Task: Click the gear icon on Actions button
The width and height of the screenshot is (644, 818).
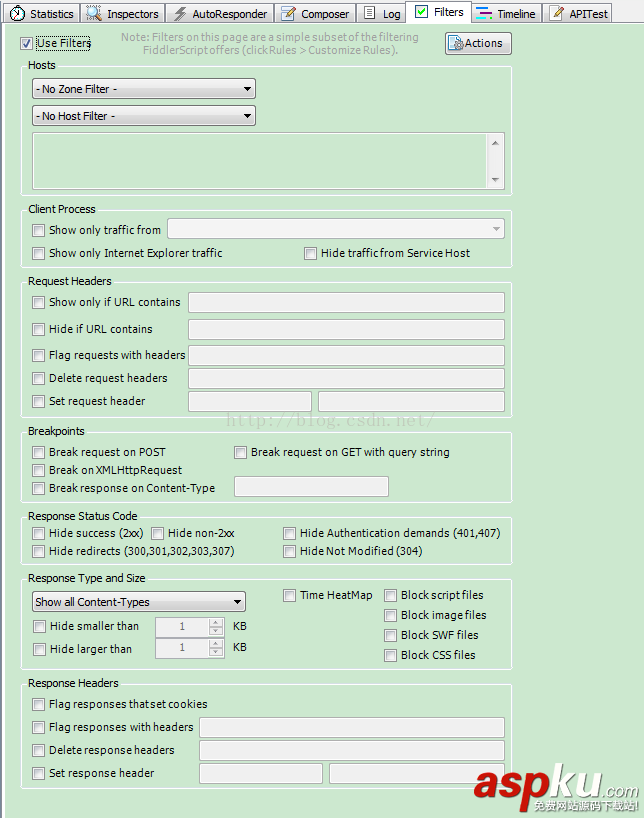Action: tap(455, 43)
